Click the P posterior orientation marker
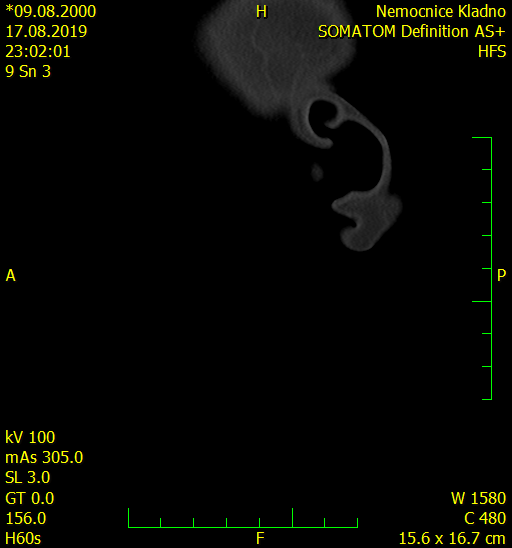Image resolution: width=512 pixels, height=548 pixels. click(x=502, y=275)
